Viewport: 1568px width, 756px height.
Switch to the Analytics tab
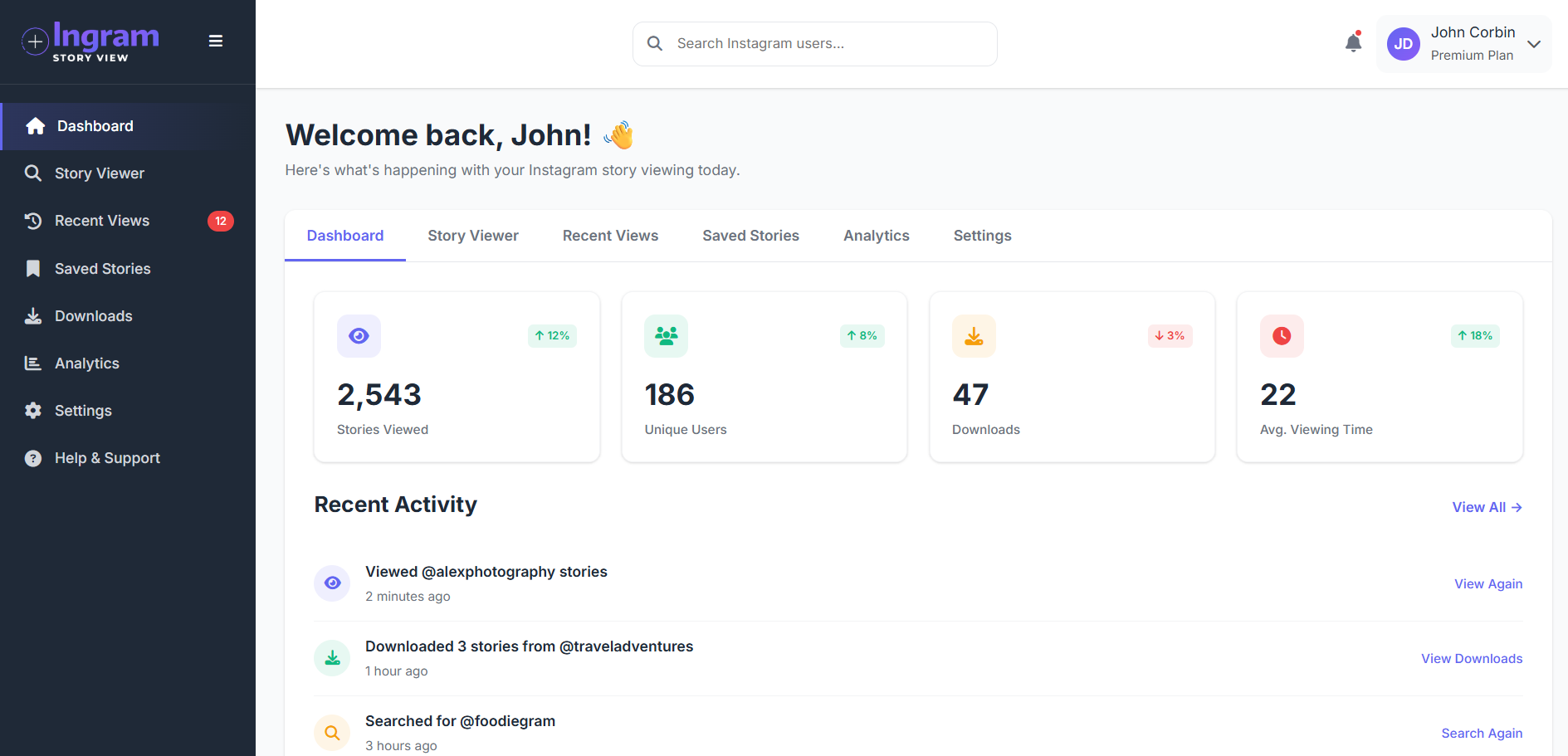tap(876, 236)
